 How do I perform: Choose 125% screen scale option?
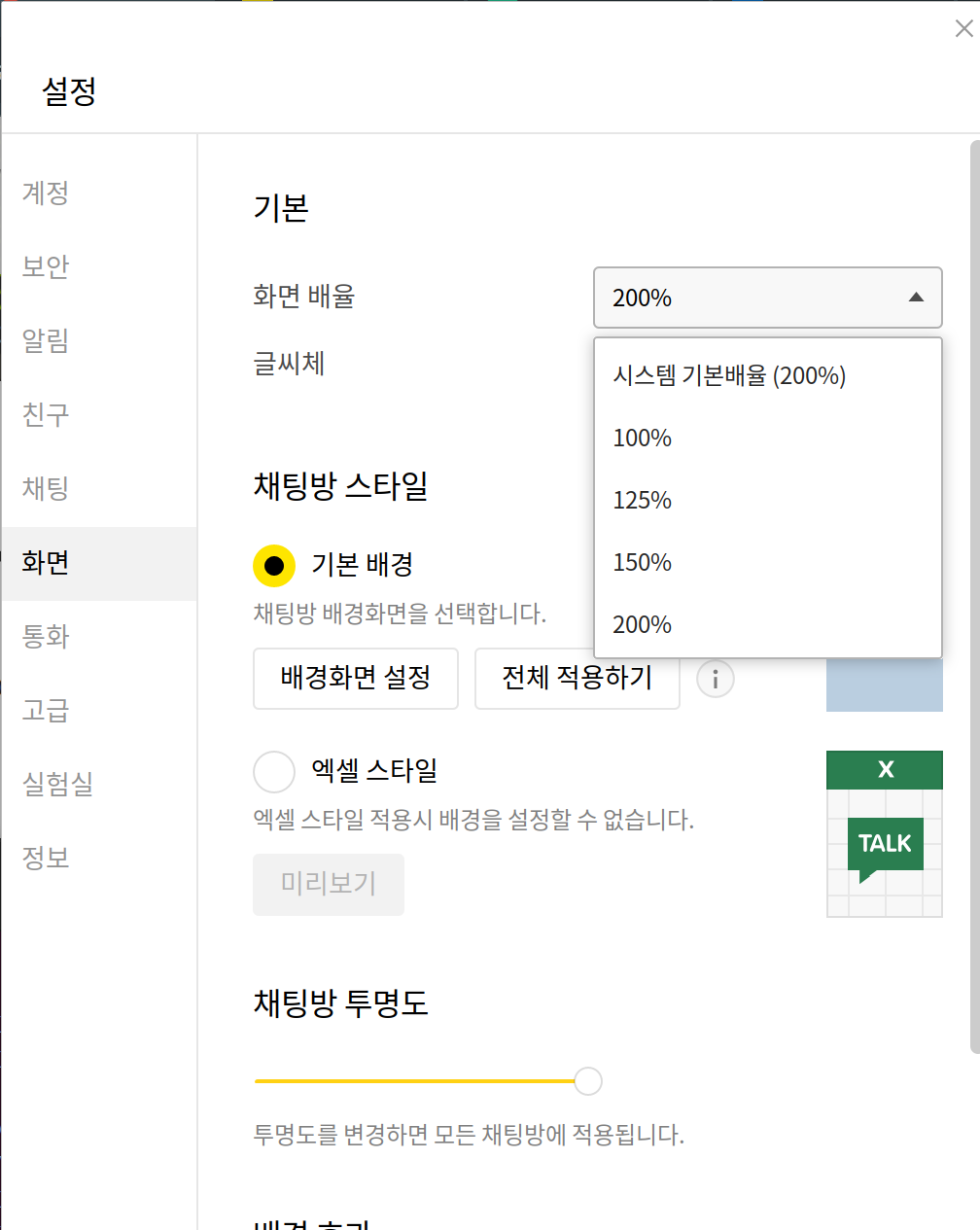642,501
